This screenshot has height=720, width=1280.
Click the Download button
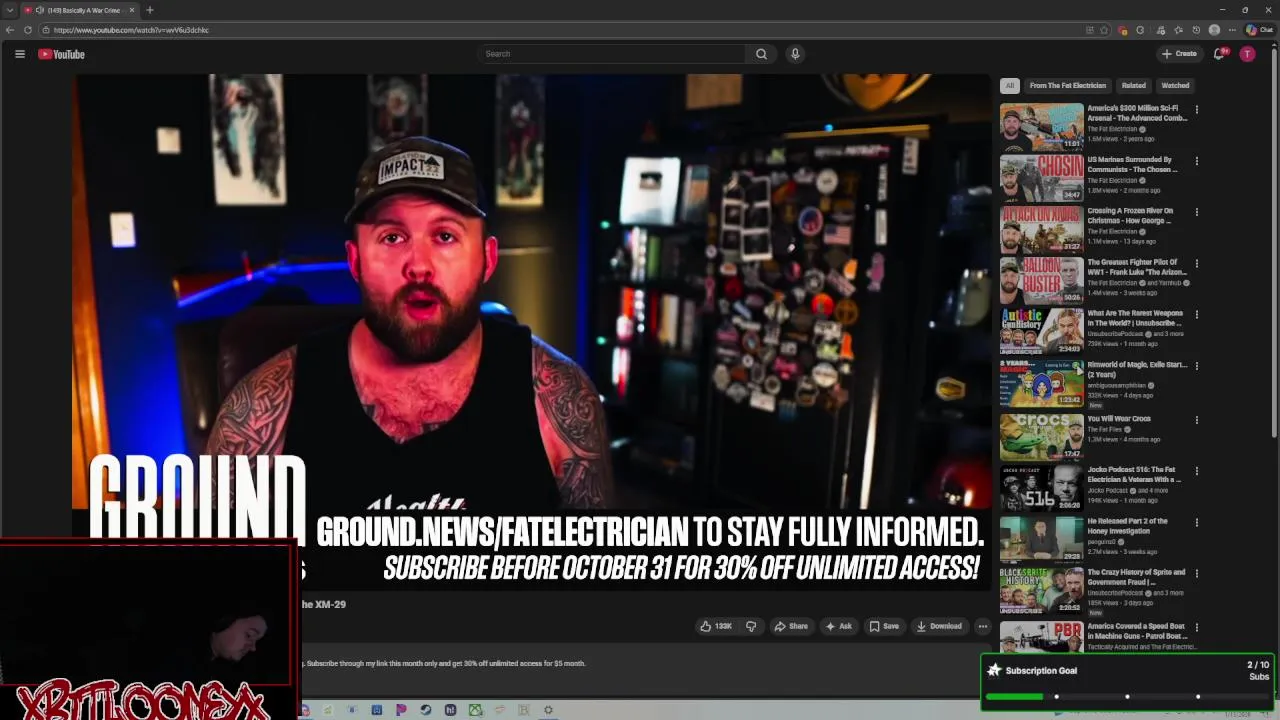pyautogui.click(x=939, y=626)
